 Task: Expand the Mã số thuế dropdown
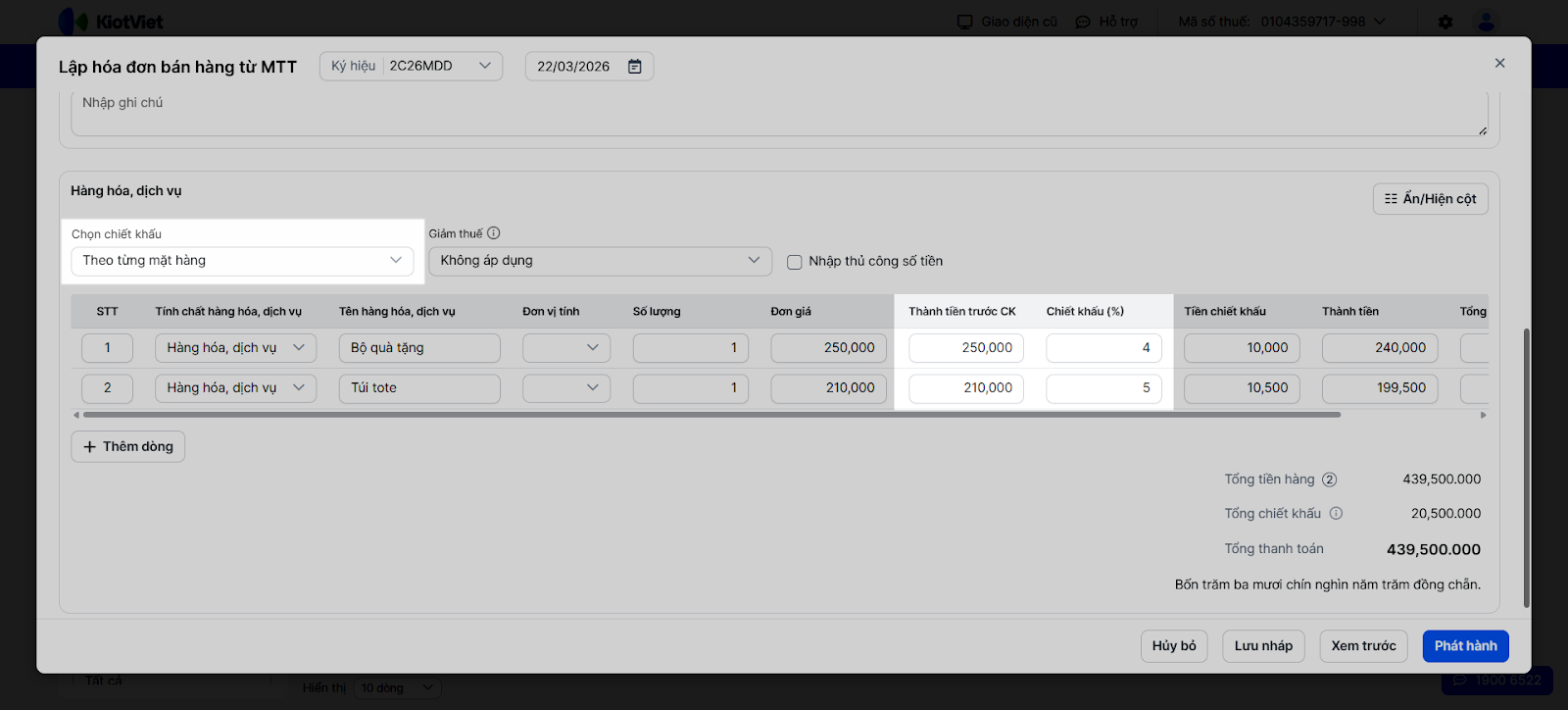[1380, 22]
